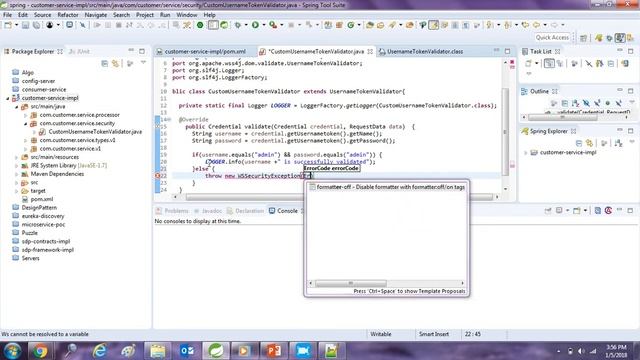Click the Save All toolbar icon
Viewport: 640px width, 360px height.
pyautogui.click(x=36, y=25)
